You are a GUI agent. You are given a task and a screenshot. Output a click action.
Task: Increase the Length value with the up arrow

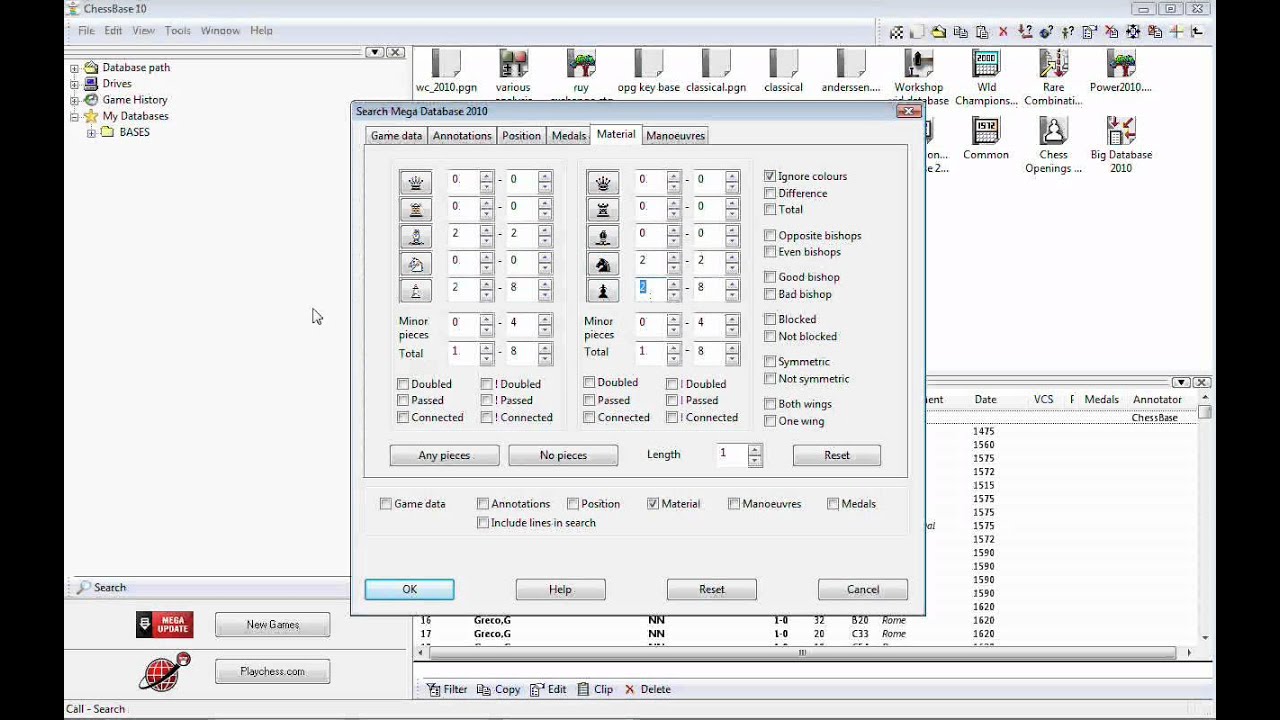coord(755,449)
